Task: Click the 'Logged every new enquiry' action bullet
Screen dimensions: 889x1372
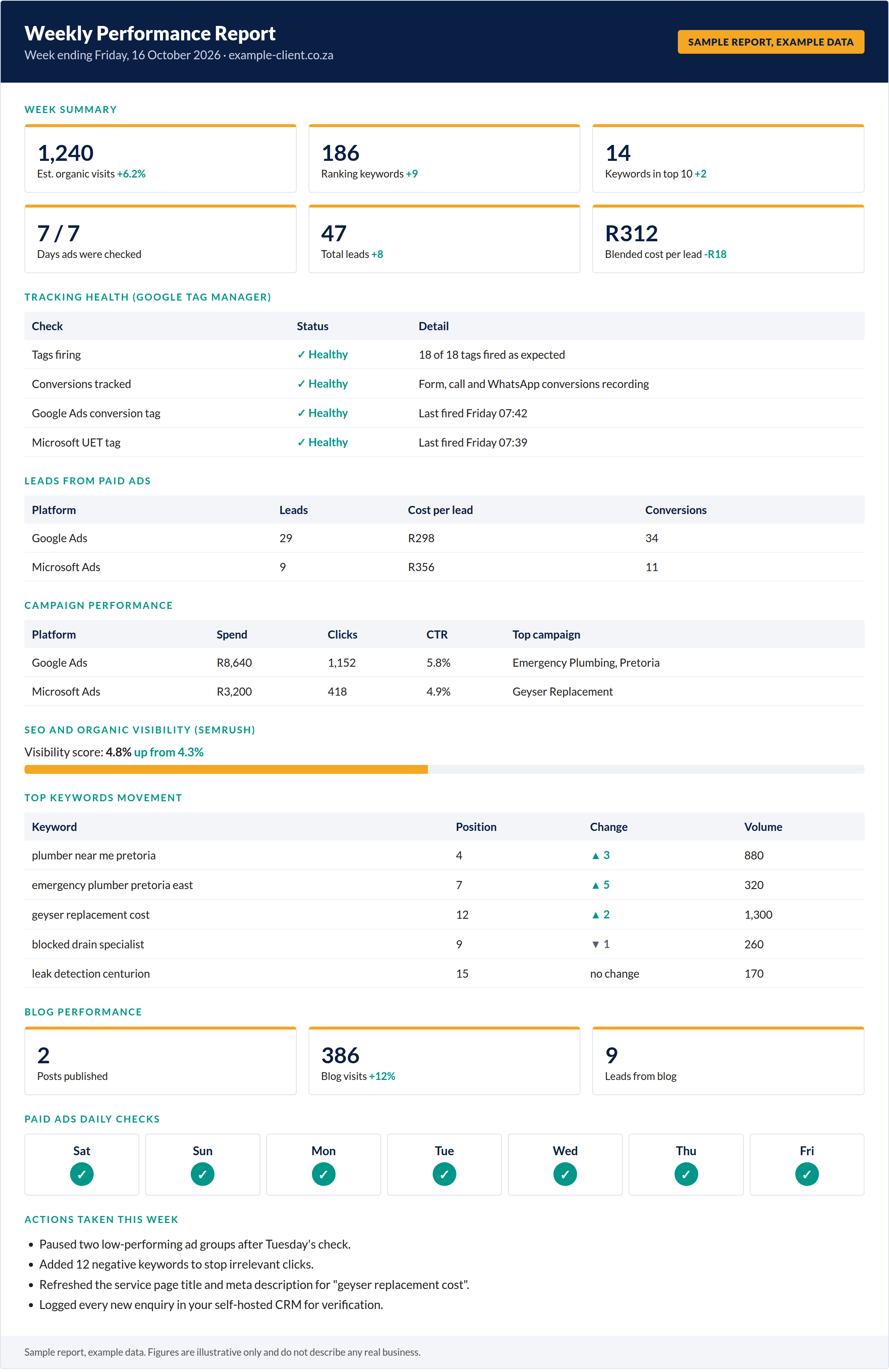Action: point(211,1305)
